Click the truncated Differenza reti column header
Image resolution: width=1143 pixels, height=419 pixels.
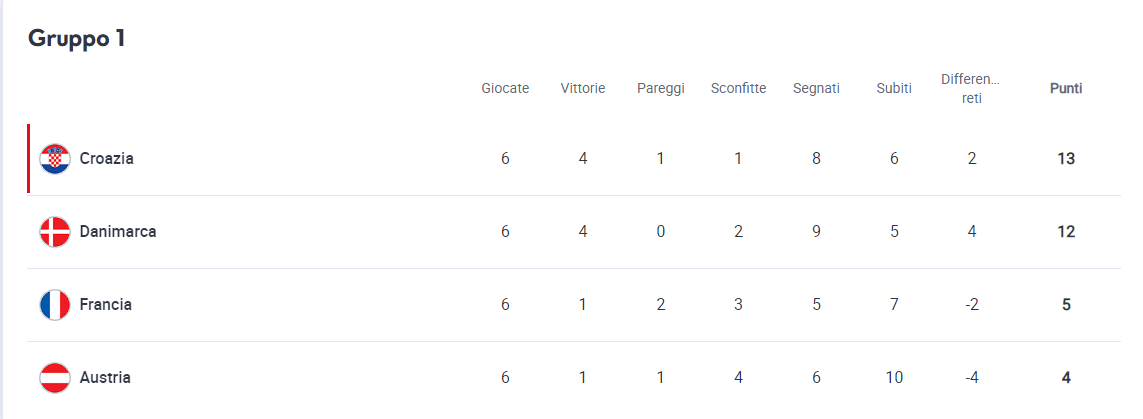(971, 88)
